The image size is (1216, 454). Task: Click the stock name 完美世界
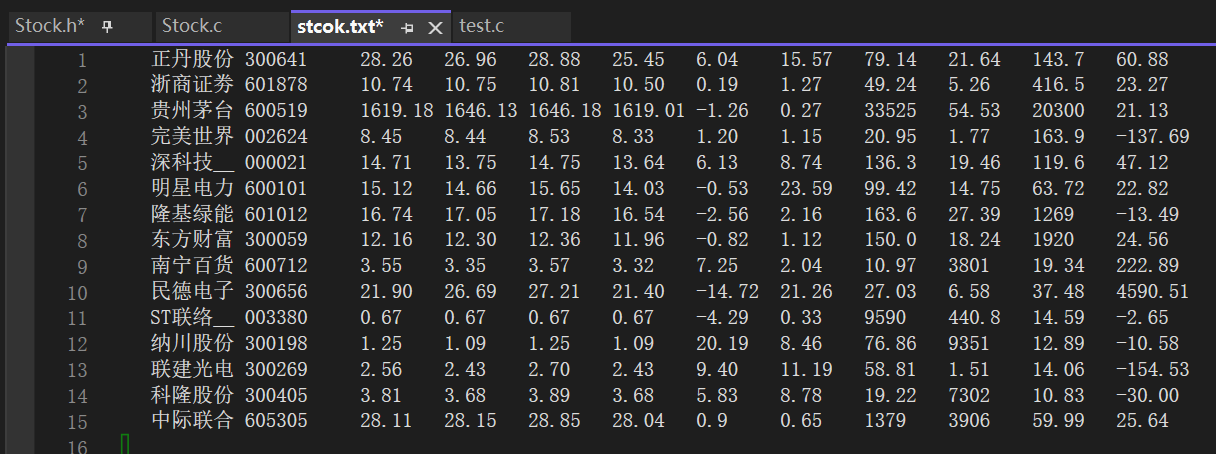coord(192,136)
